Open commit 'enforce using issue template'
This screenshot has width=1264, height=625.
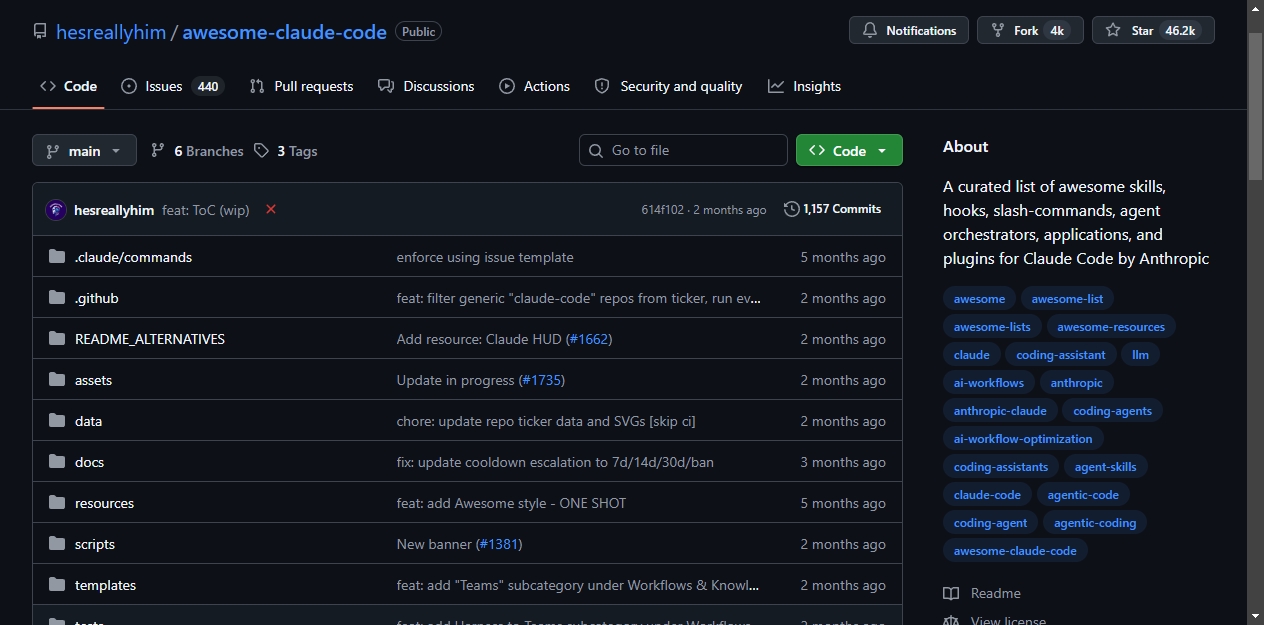[485, 257]
